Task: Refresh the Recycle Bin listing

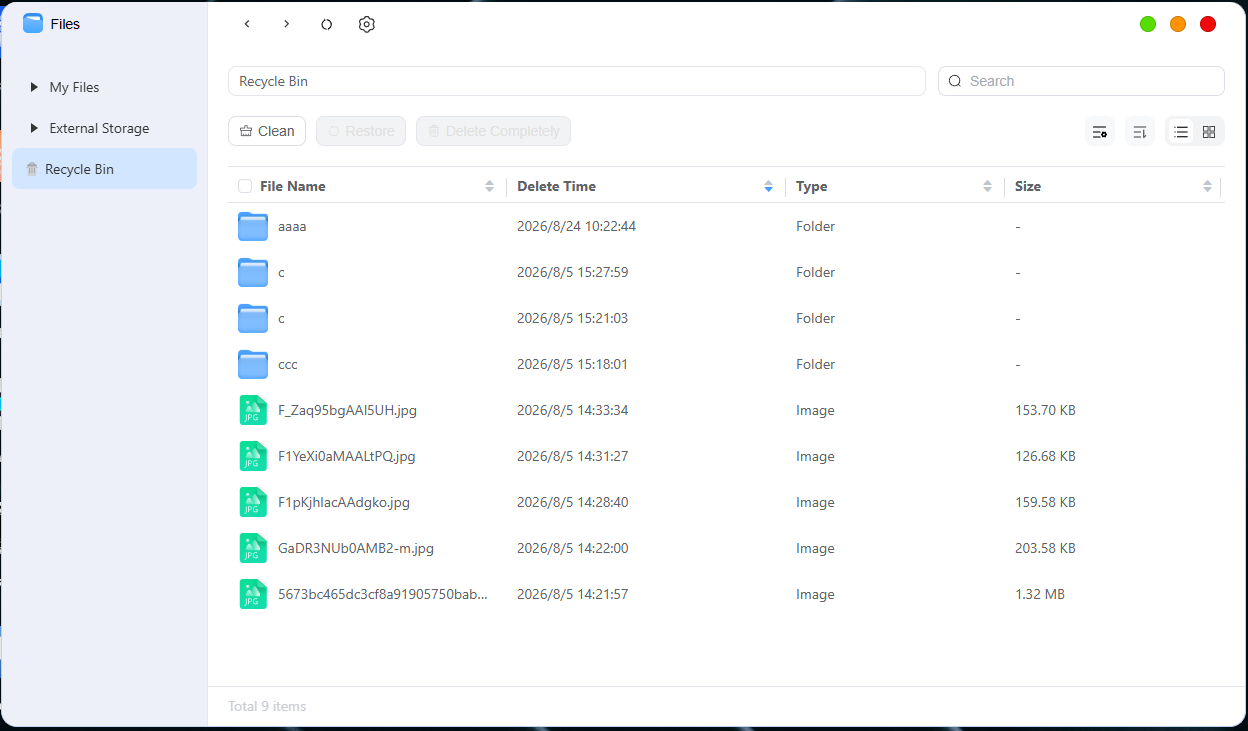Action: click(327, 24)
